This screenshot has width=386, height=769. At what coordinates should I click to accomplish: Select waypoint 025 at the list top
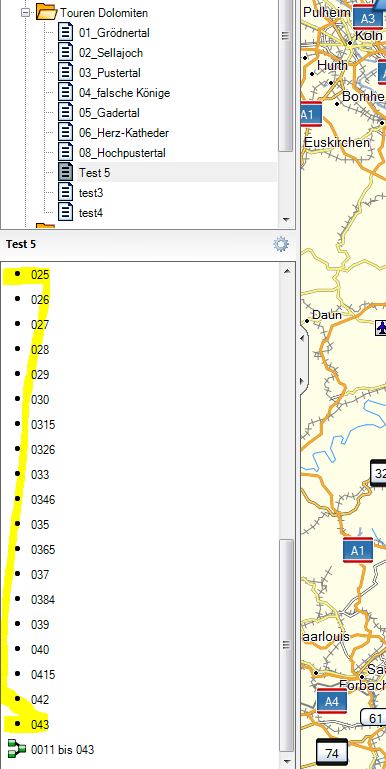40,275
